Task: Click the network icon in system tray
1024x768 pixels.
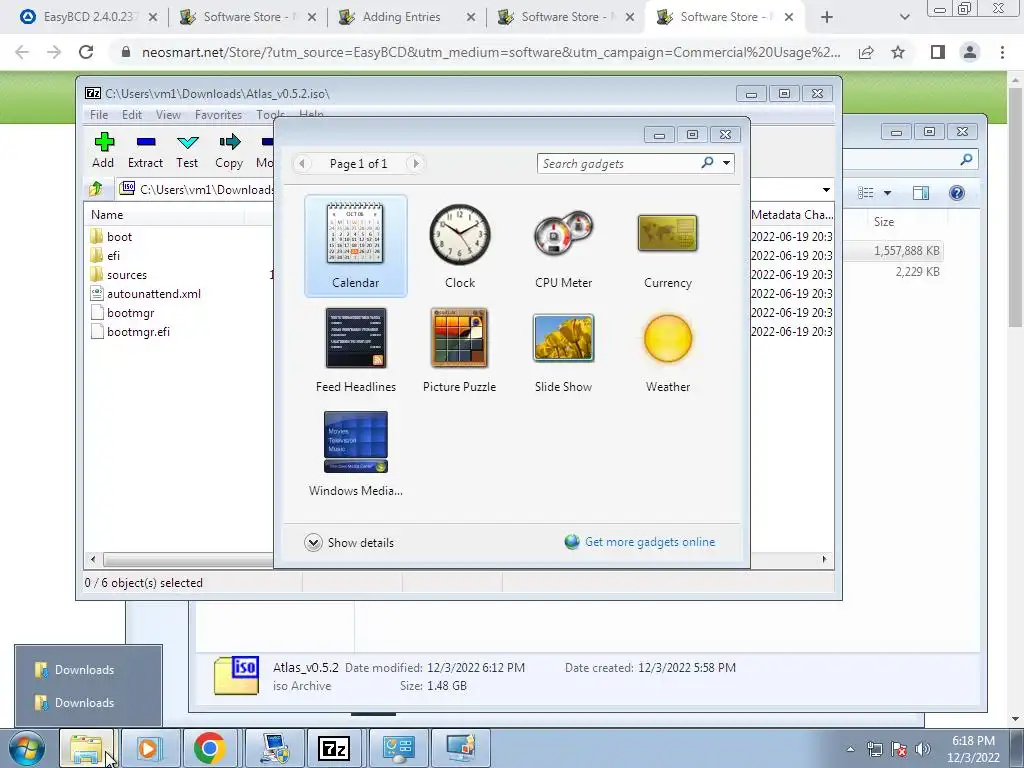Action: 874,749
